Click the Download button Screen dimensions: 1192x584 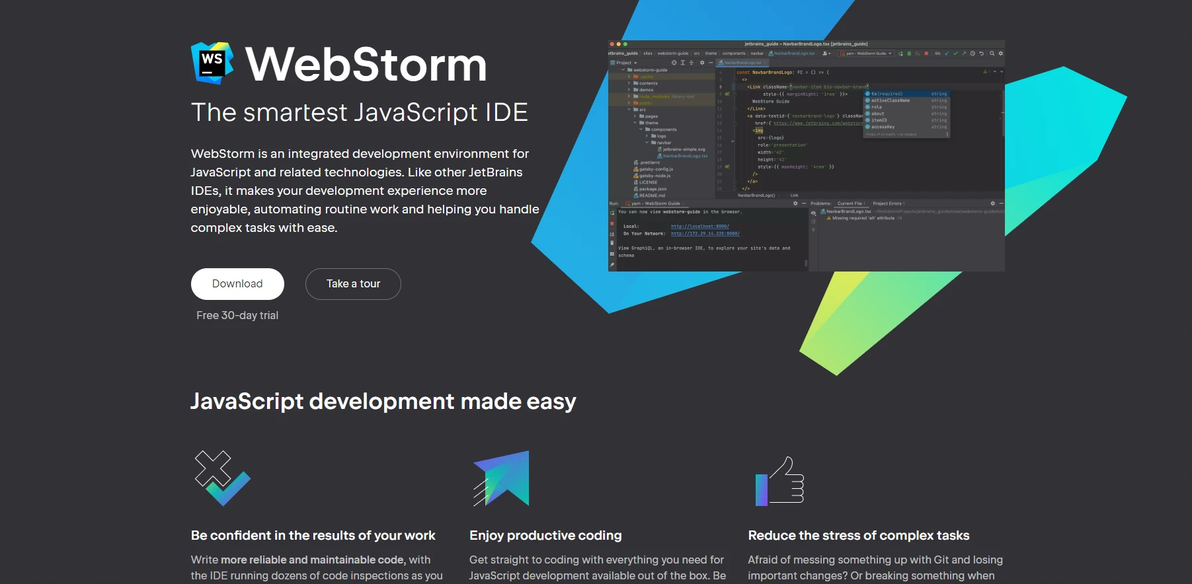237,284
